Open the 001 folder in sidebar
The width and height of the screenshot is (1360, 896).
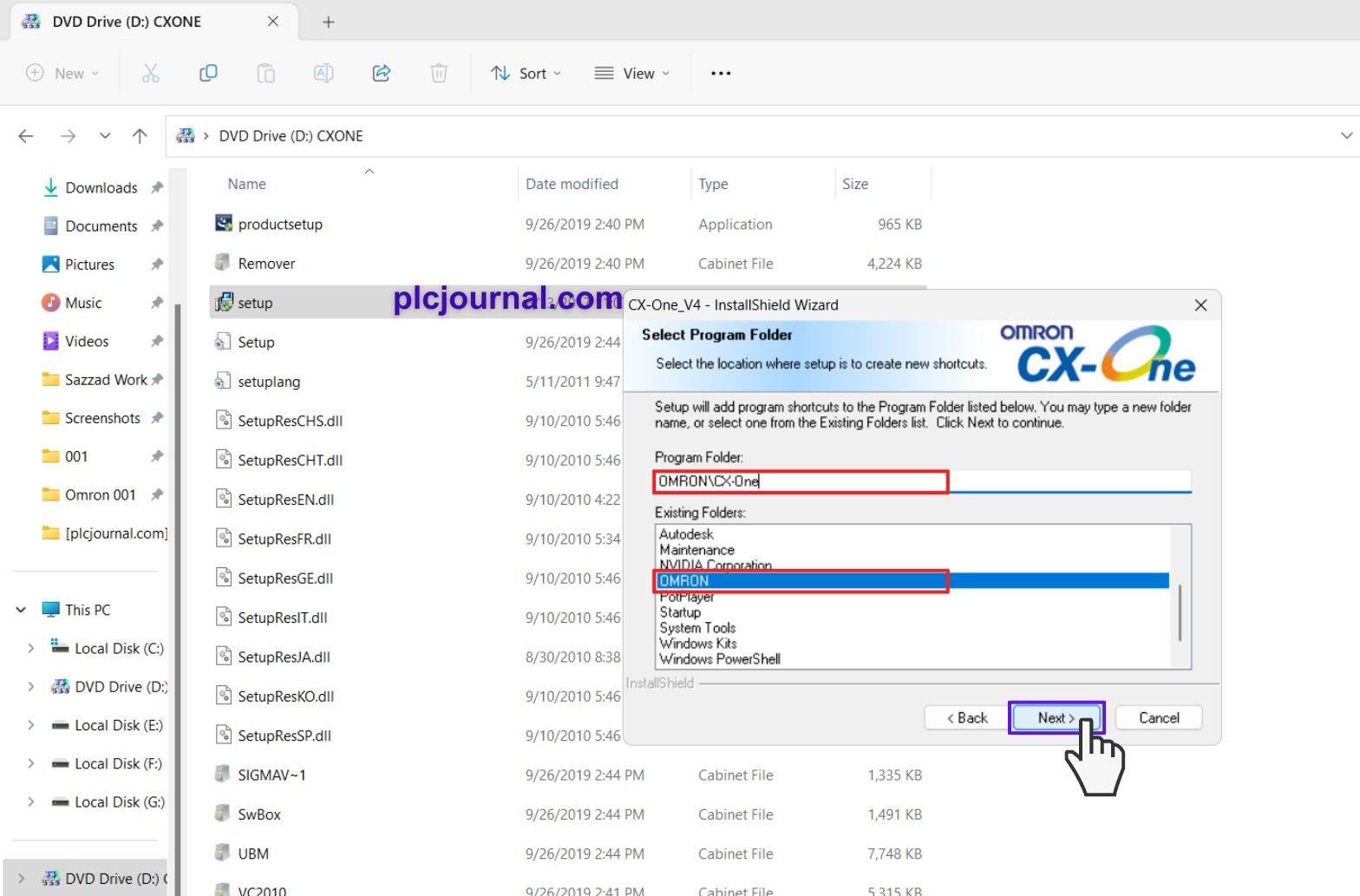click(x=76, y=456)
